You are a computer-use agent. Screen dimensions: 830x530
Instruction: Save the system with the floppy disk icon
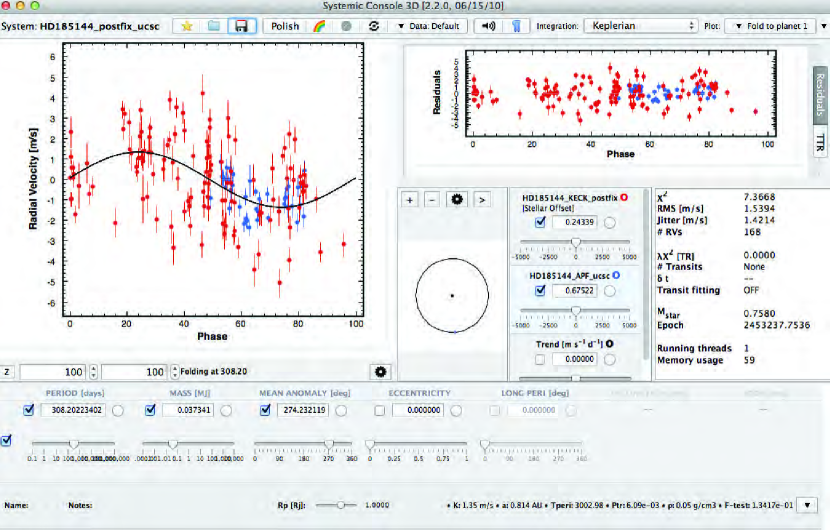(x=240, y=25)
